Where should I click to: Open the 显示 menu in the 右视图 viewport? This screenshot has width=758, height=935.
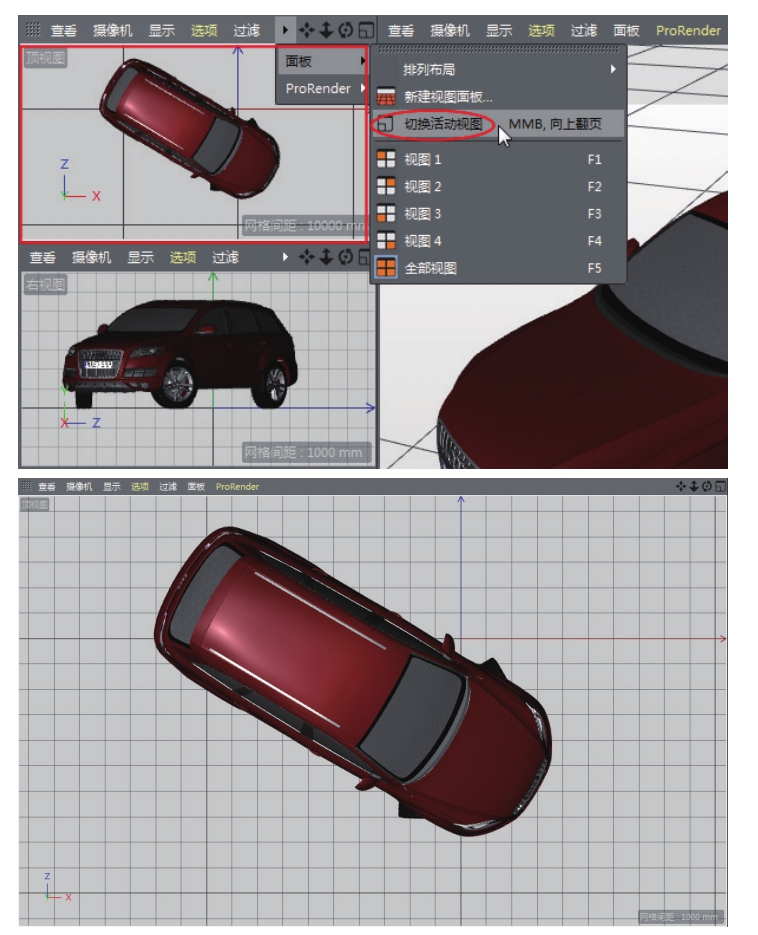click(140, 258)
